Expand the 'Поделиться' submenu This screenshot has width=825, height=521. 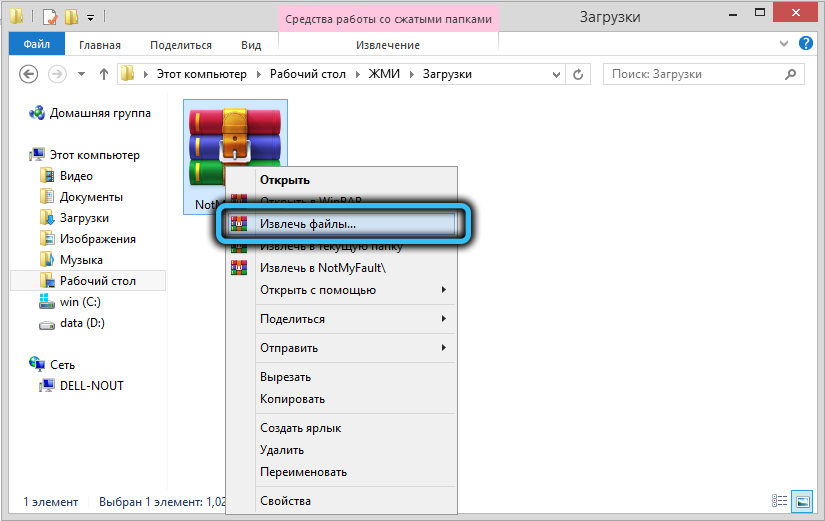pos(292,319)
